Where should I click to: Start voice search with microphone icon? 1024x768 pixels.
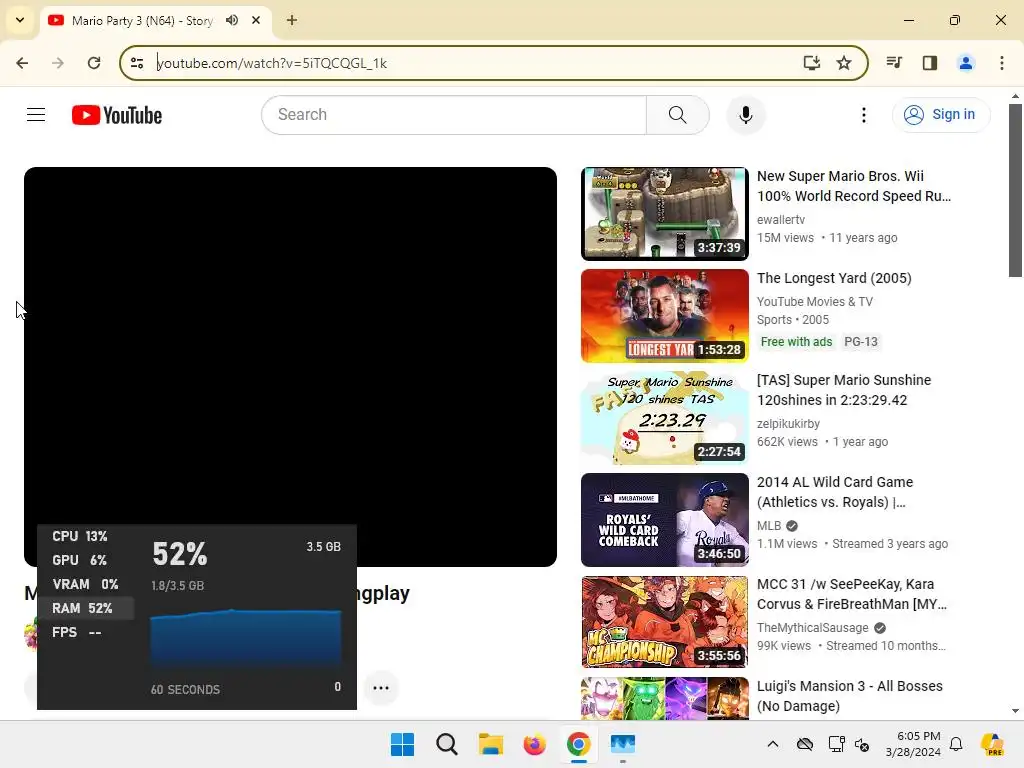click(x=745, y=115)
